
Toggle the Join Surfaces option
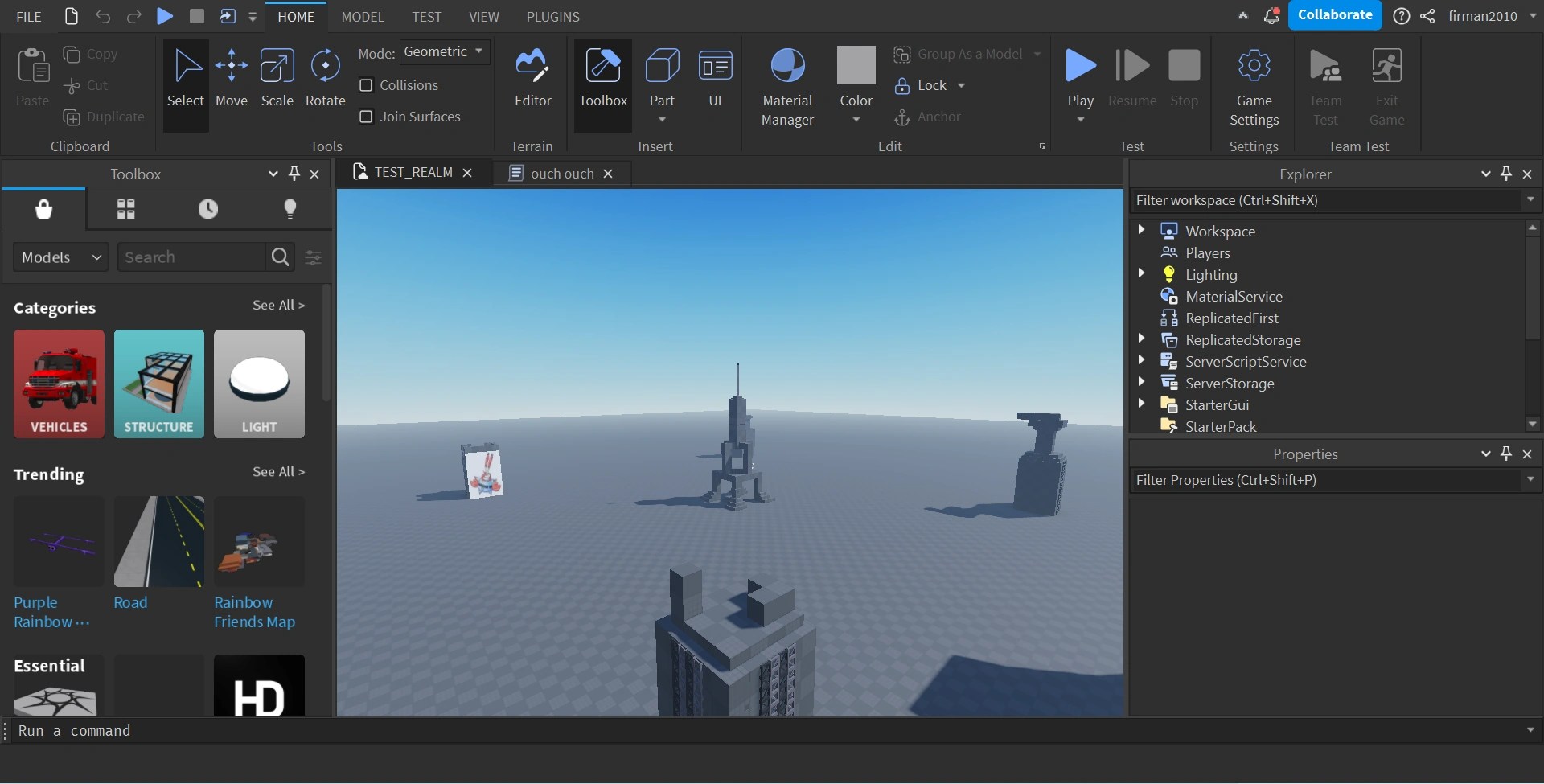pos(368,117)
